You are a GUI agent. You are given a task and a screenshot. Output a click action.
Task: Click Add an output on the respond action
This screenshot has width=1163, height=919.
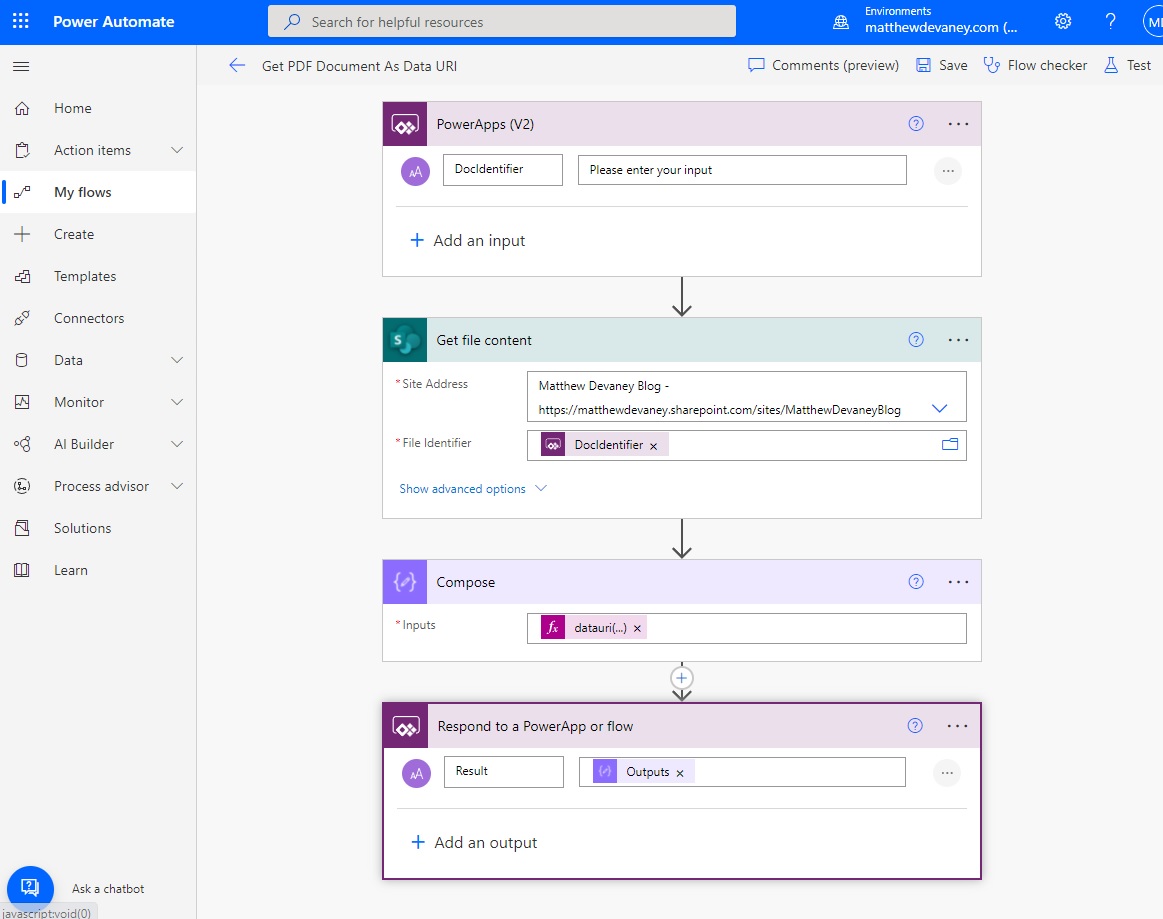474,842
